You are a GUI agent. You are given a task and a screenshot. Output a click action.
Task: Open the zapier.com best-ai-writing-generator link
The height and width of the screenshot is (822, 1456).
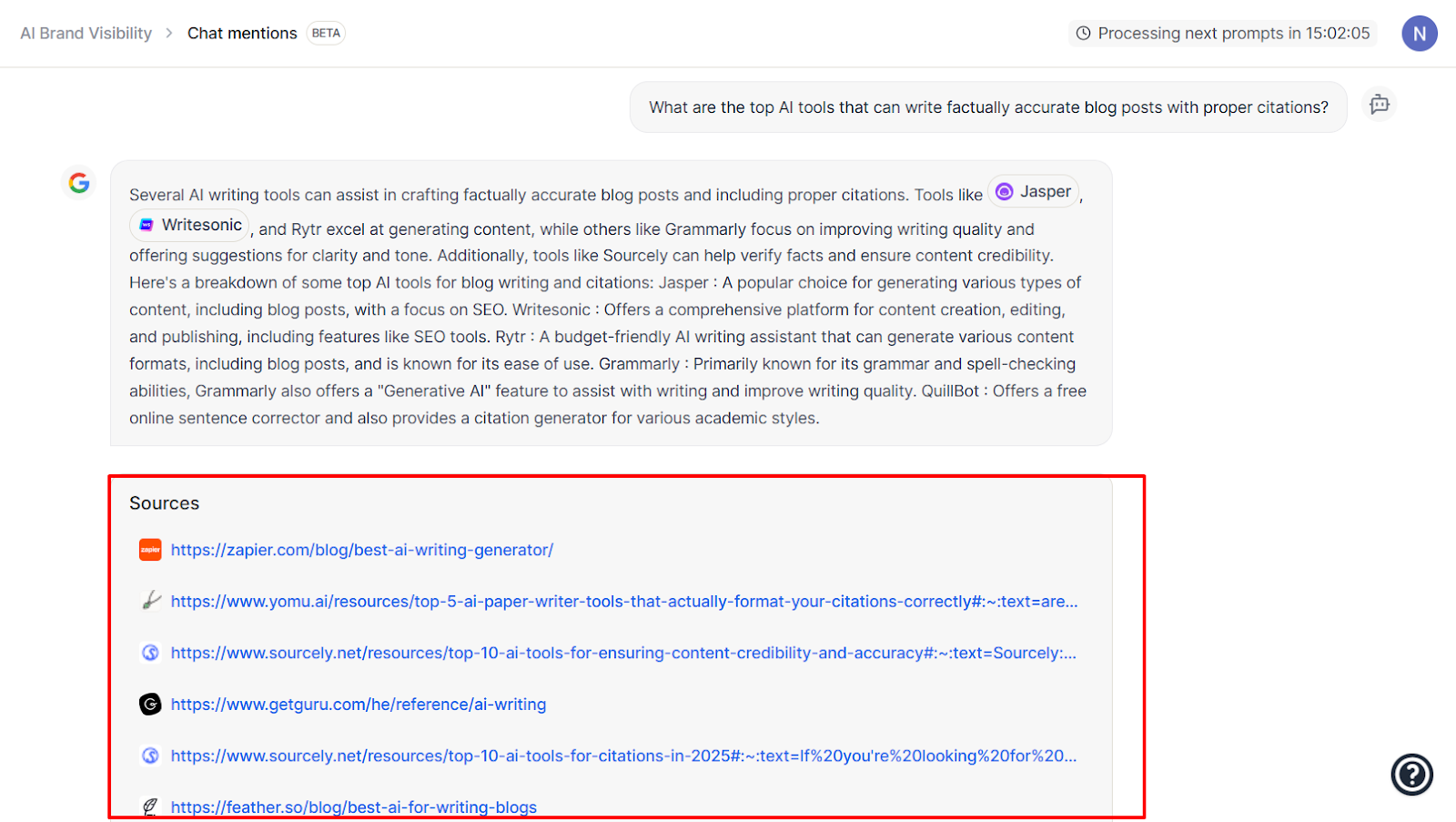[x=362, y=550]
